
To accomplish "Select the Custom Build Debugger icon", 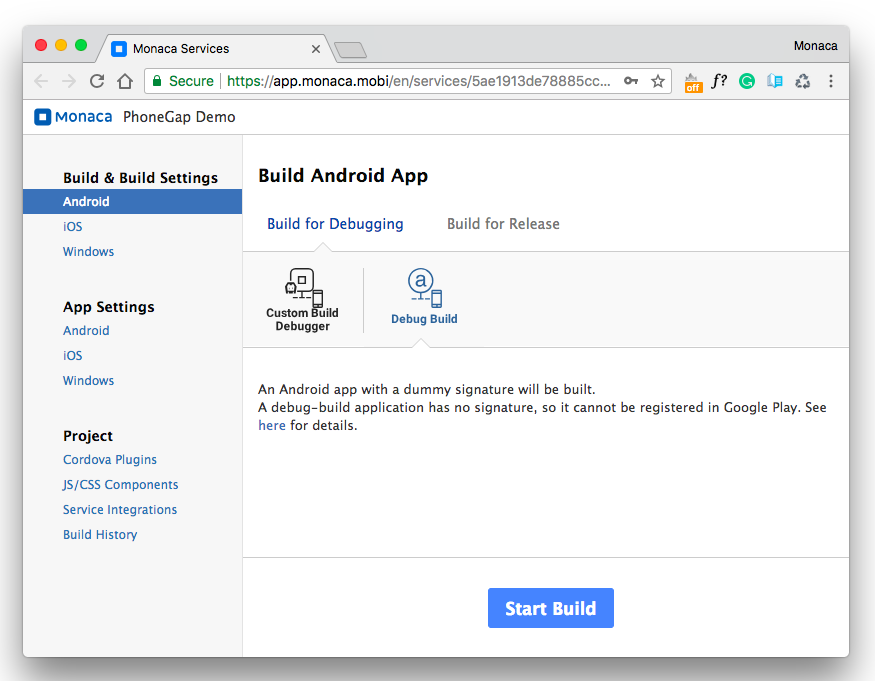I will tap(302, 287).
